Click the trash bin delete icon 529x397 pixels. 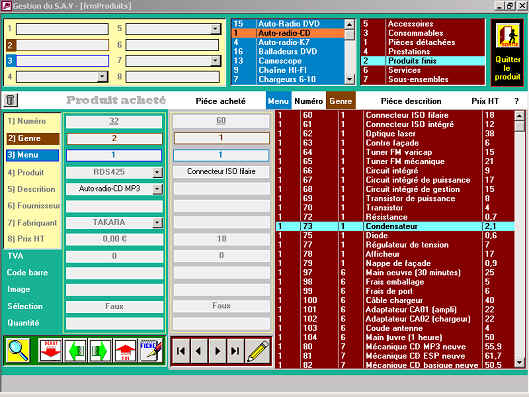pyautogui.click(x=11, y=100)
